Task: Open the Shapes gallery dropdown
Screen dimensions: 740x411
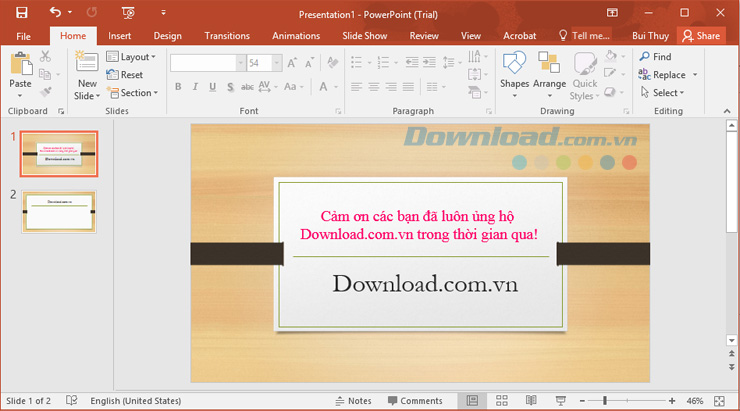Action: click(x=514, y=96)
